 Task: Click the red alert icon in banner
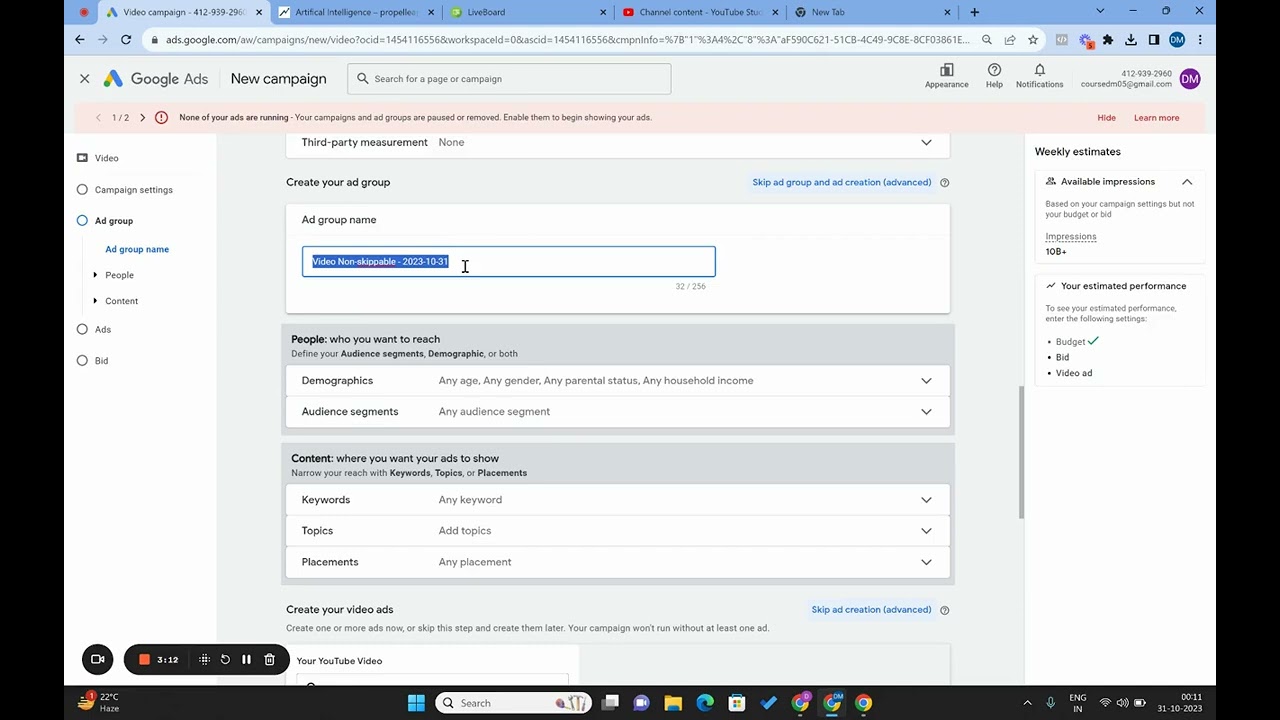161,118
